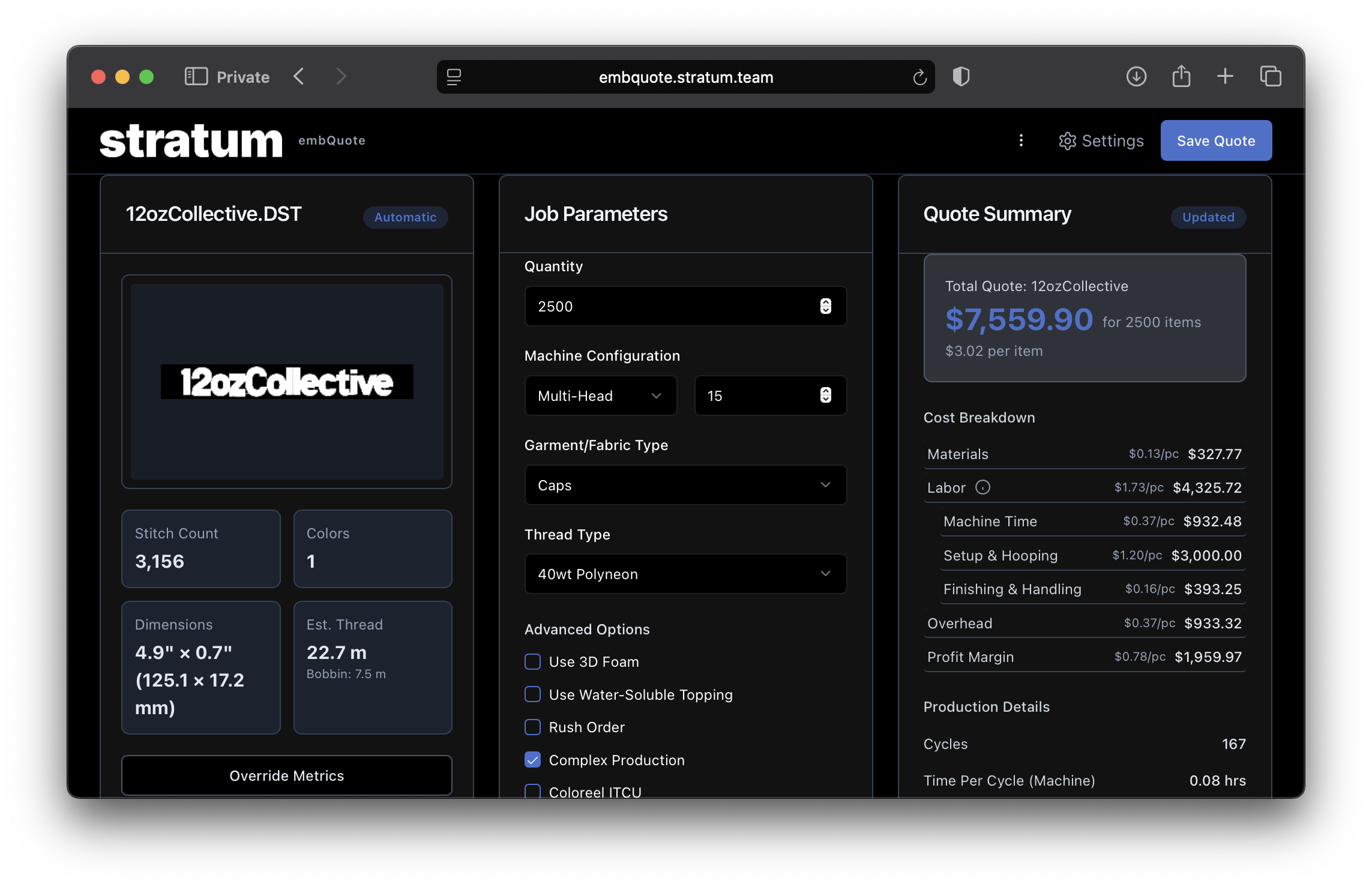Click the Override Metrics button
1372x887 pixels.
click(x=287, y=775)
